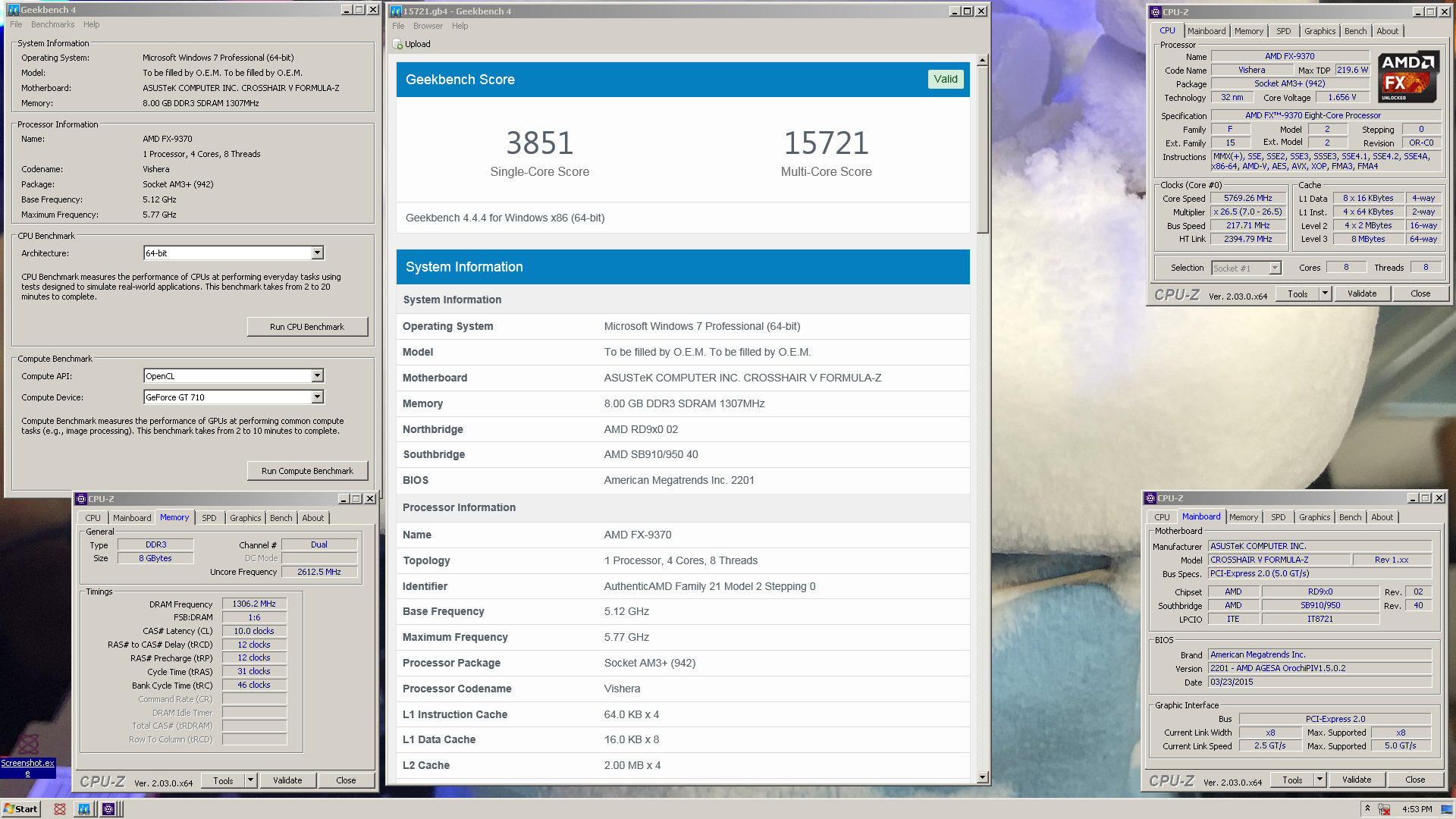
Task: Click Core Speed value 5769.26 MHz
Action: click(1247, 198)
